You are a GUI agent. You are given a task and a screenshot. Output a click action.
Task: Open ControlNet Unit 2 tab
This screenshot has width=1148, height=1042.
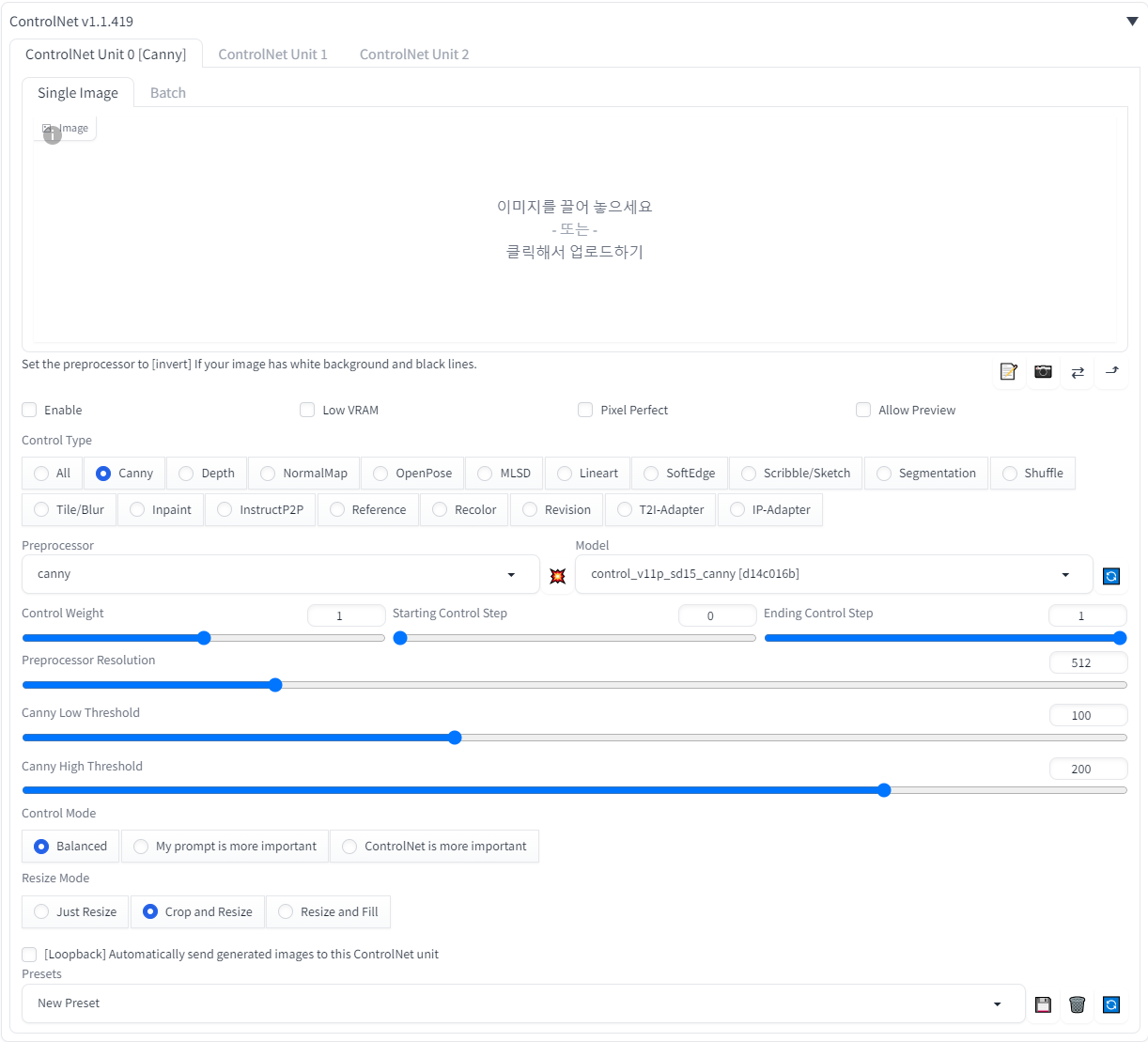414,54
